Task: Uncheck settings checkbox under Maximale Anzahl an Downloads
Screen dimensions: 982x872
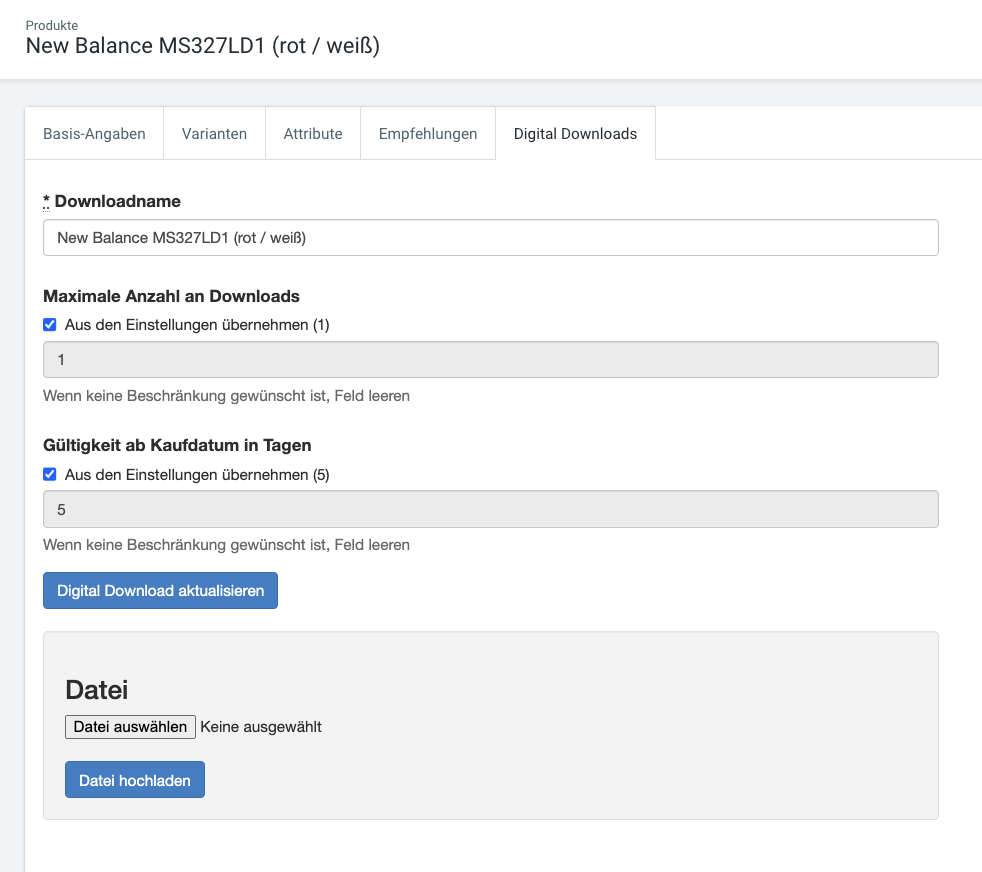Action: 49,324
